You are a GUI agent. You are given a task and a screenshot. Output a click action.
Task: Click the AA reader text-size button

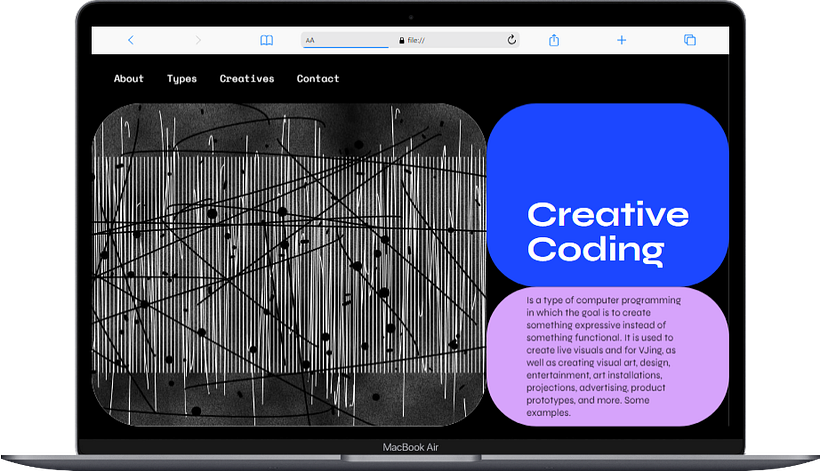[310, 40]
